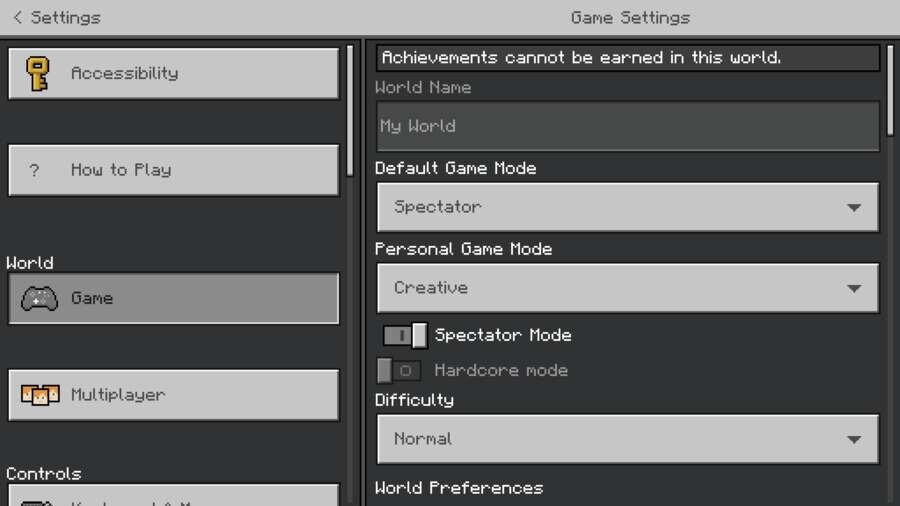Click the arrow on the Creative dropdown
Image resolution: width=900 pixels, height=506 pixels.
pyautogui.click(x=853, y=289)
